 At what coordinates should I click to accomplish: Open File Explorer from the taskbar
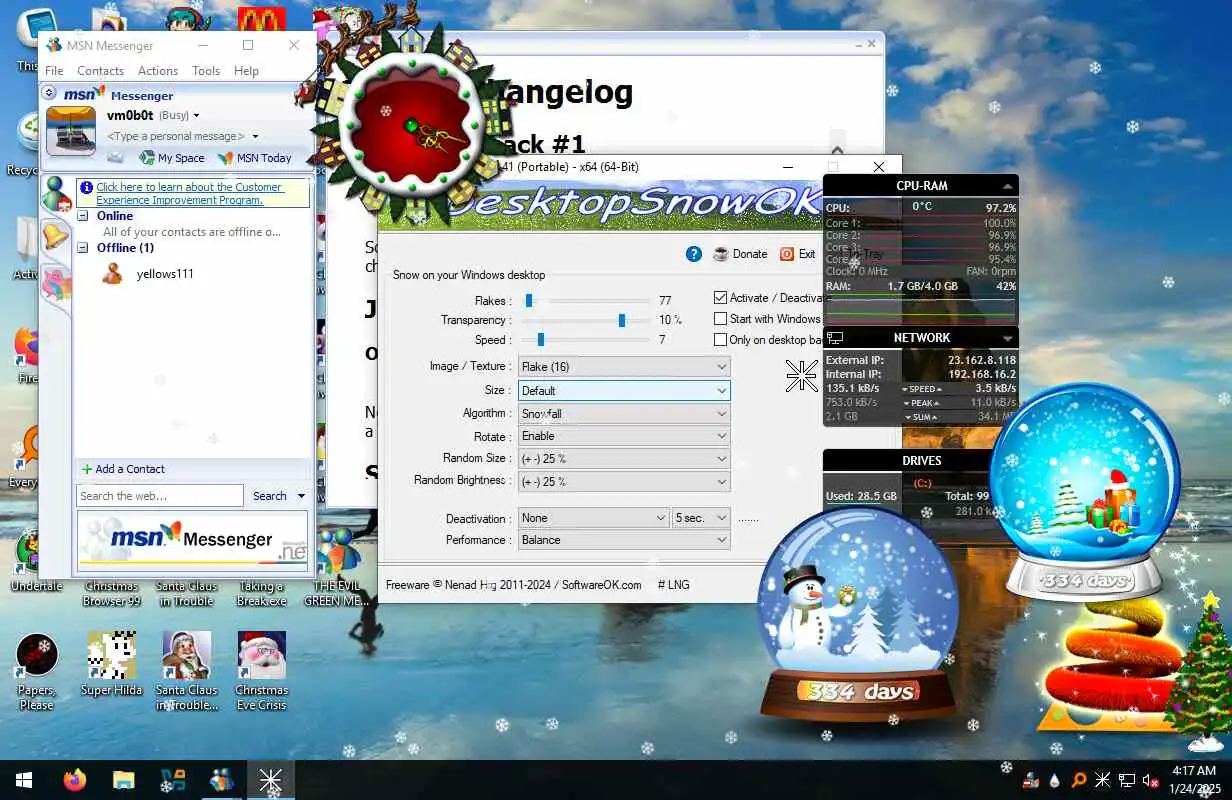[x=123, y=780]
